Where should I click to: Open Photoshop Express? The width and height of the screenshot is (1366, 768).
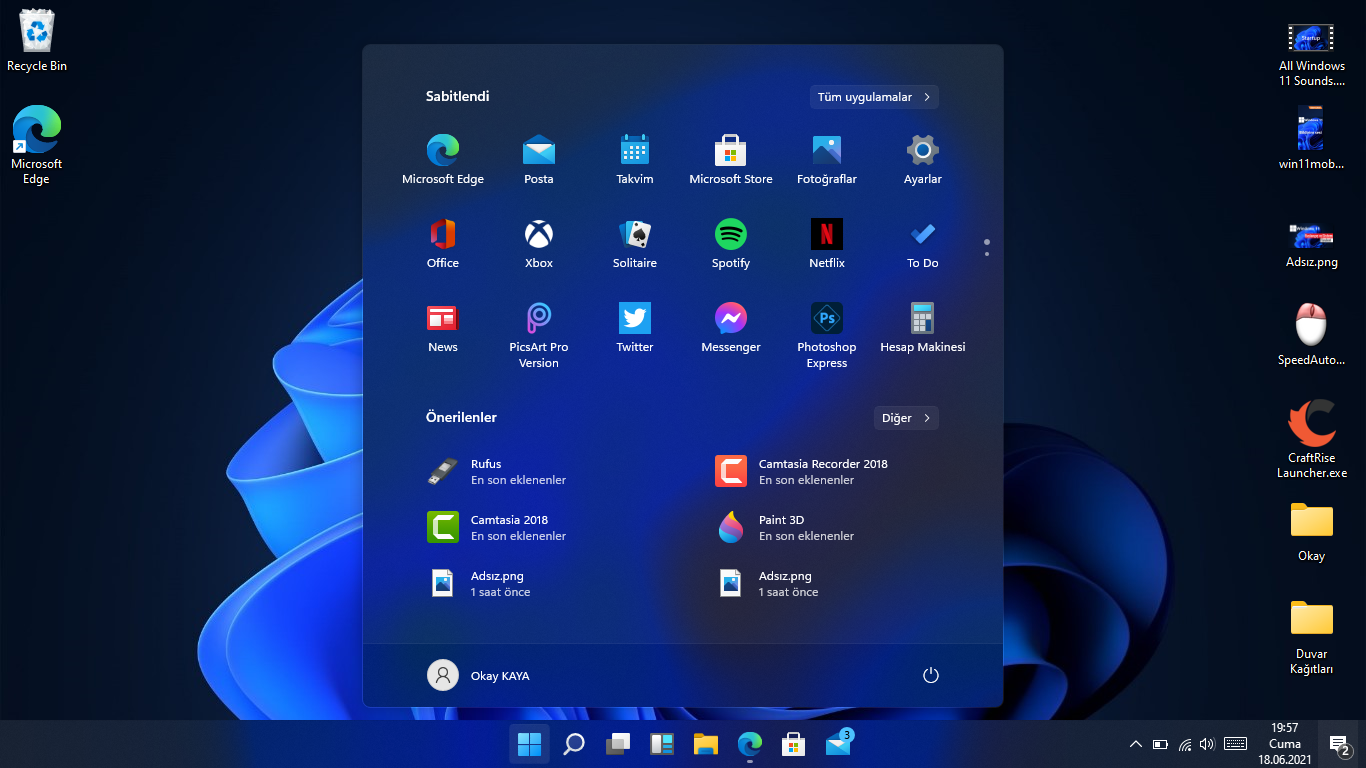point(827,336)
